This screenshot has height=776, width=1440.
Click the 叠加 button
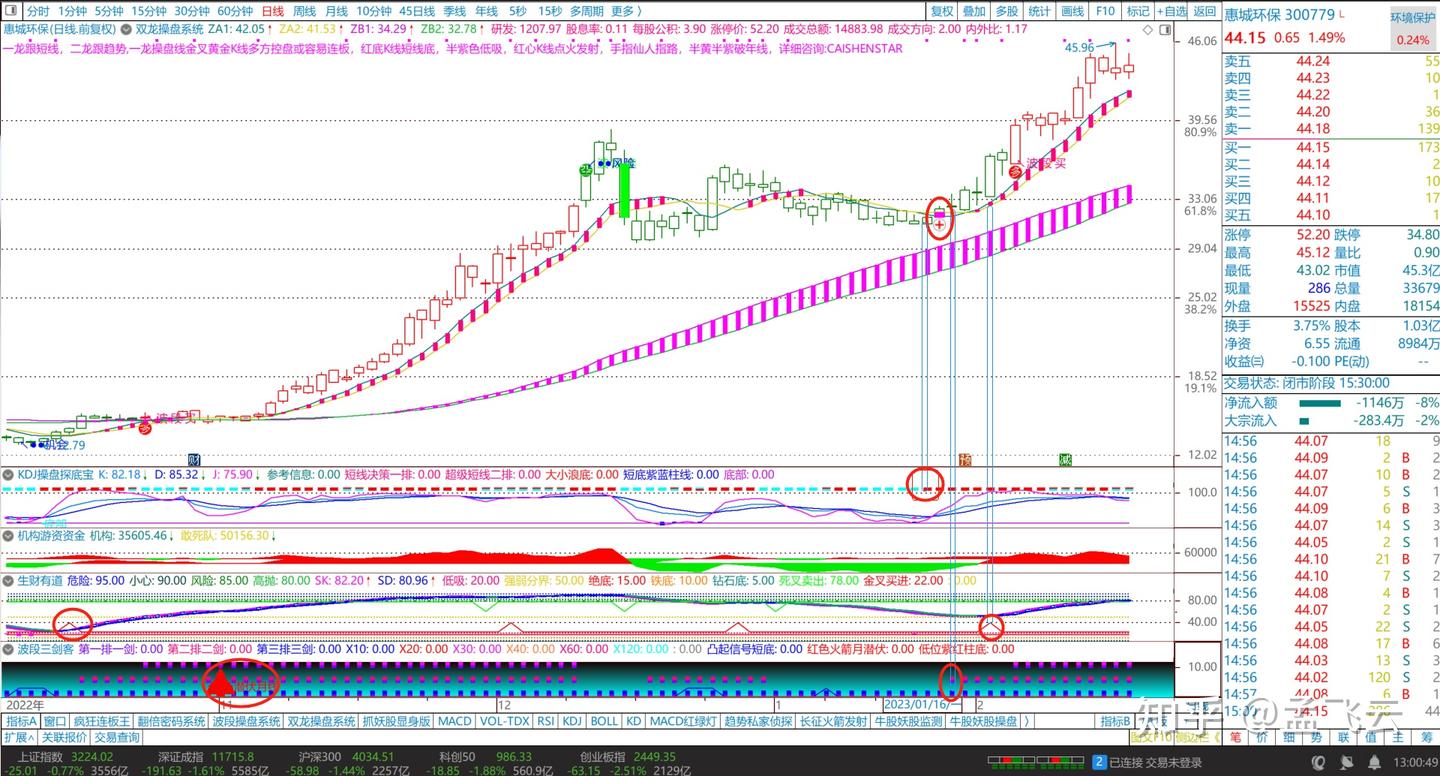(974, 11)
